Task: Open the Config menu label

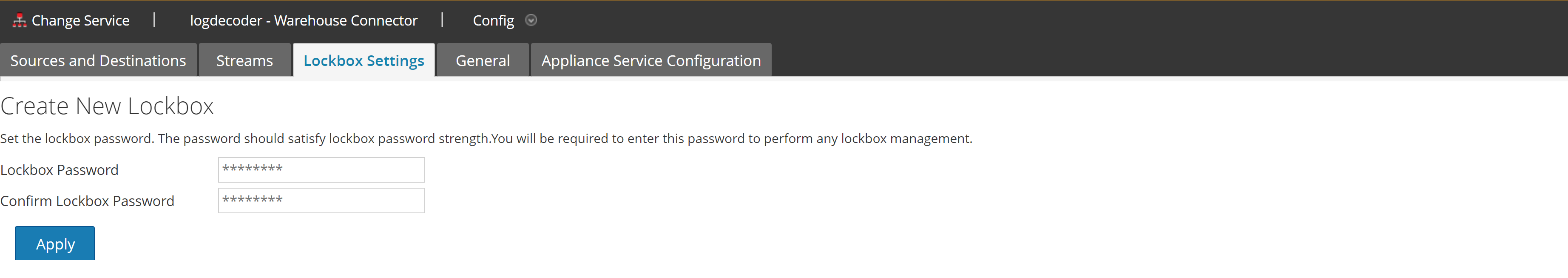Action: click(x=493, y=21)
